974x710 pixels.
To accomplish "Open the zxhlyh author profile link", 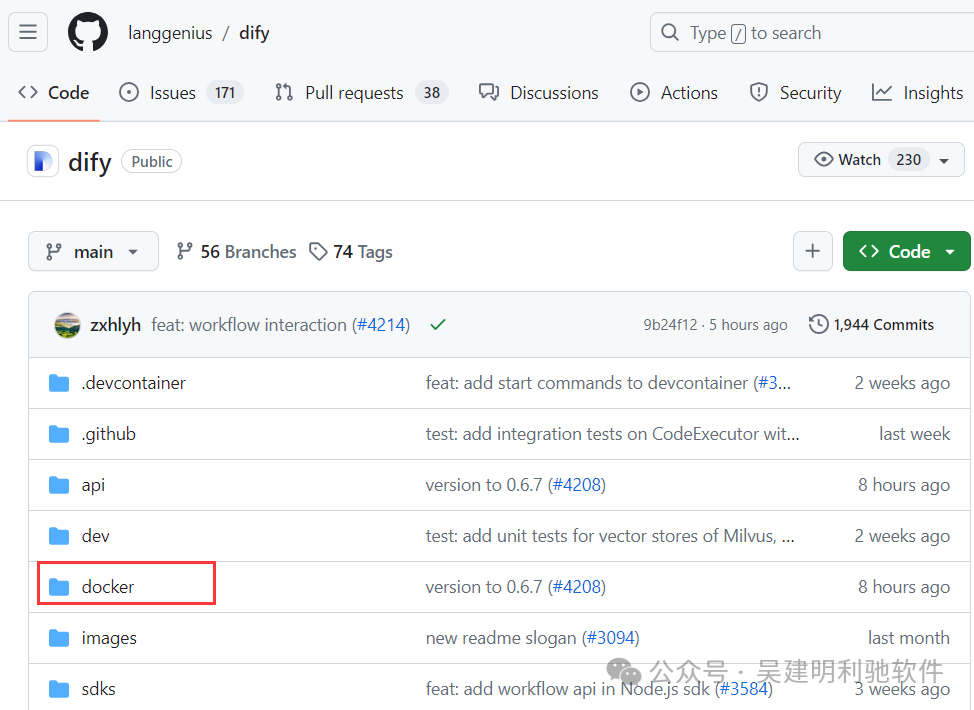I will pos(116,325).
